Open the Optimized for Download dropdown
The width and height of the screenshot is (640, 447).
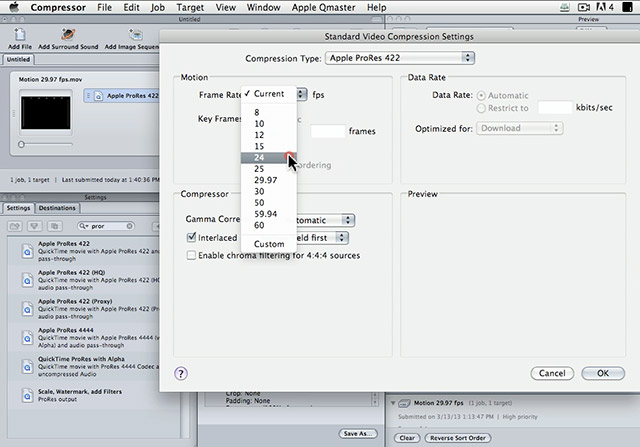tap(520, 128)
